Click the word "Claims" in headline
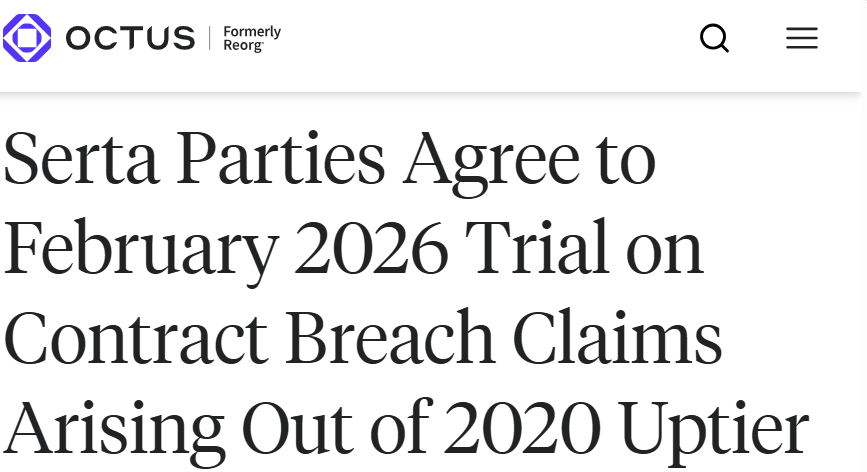 click(x=617, y=337)
